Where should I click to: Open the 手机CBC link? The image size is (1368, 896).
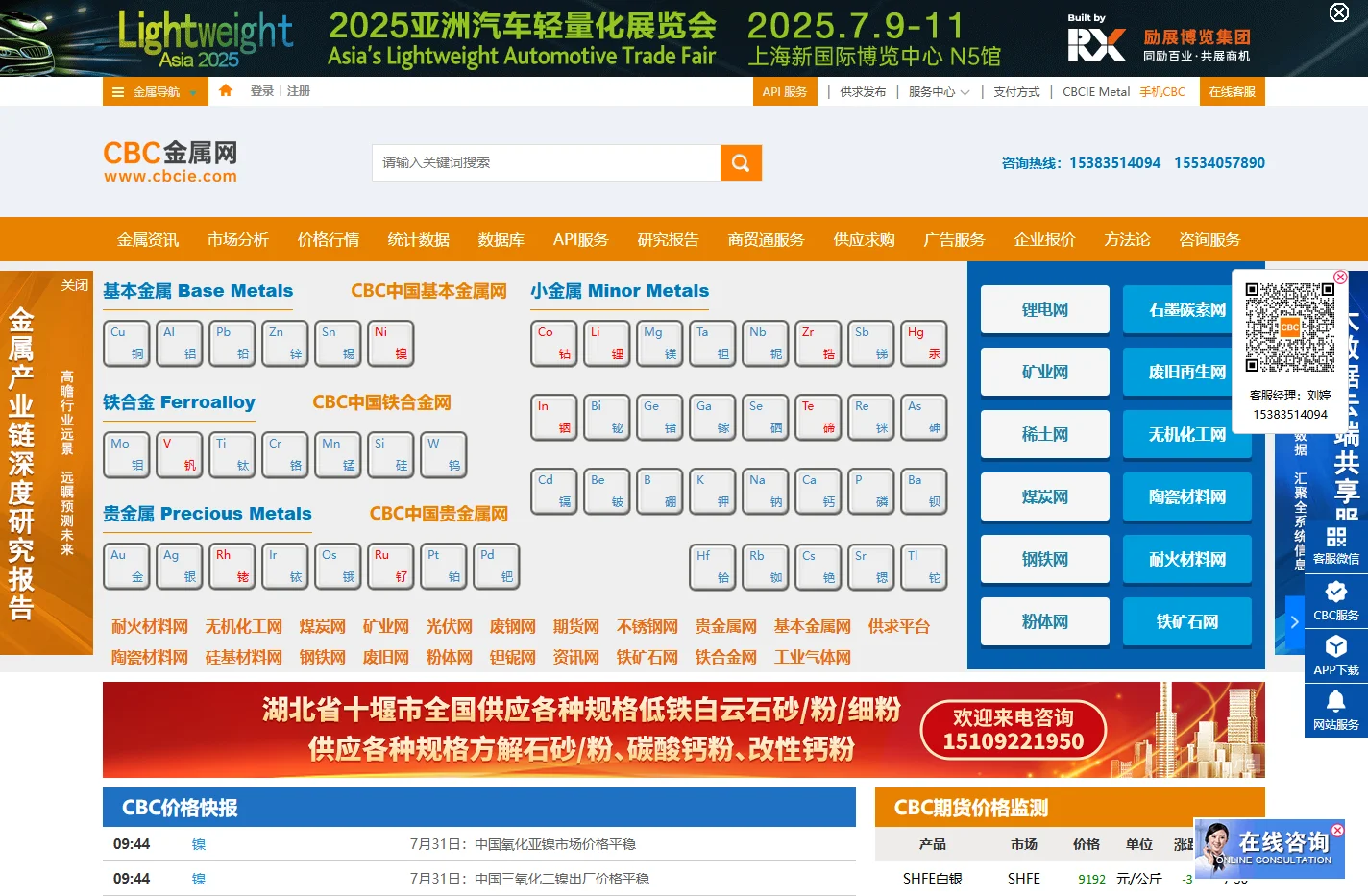pos(1162,92)
